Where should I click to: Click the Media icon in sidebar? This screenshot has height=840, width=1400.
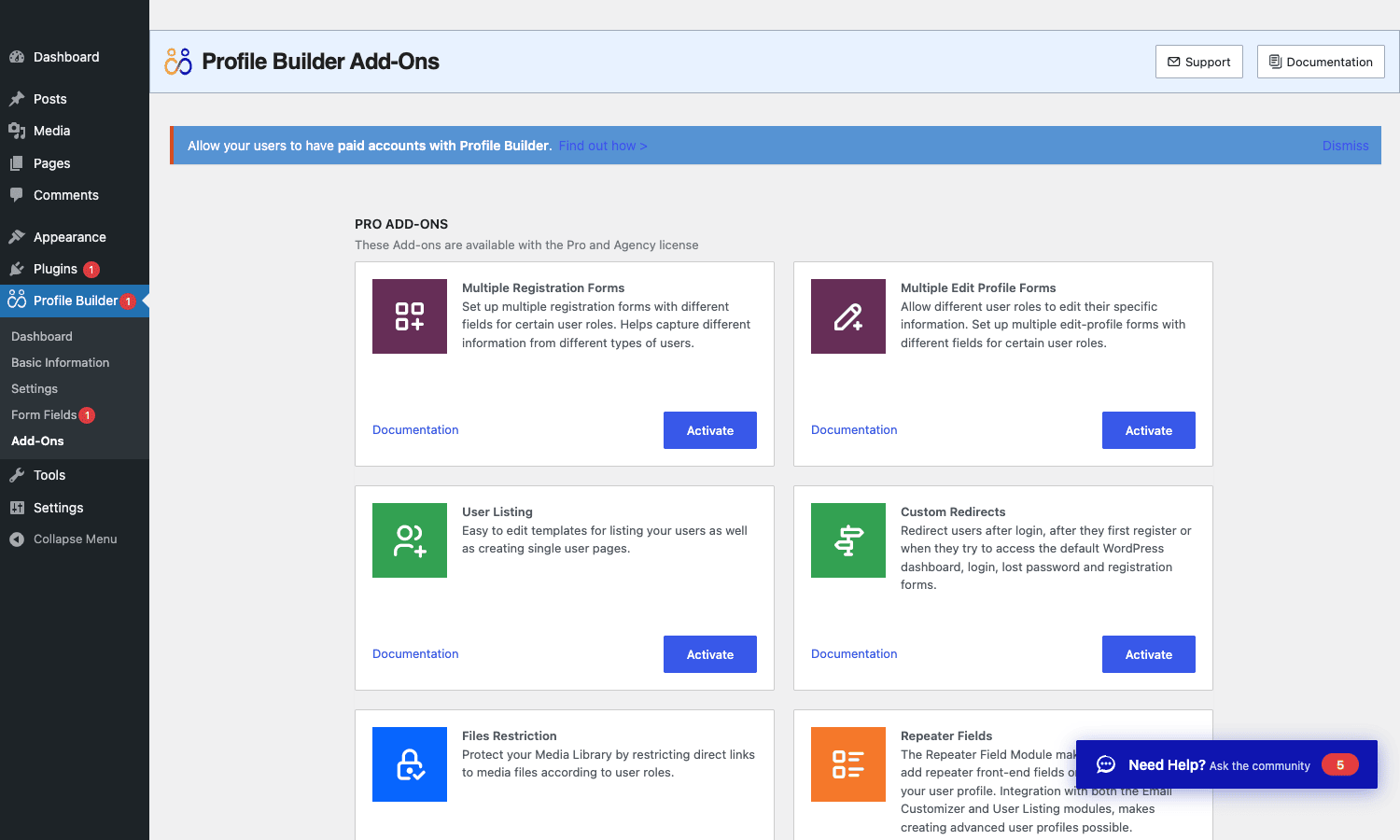point(17,131)
